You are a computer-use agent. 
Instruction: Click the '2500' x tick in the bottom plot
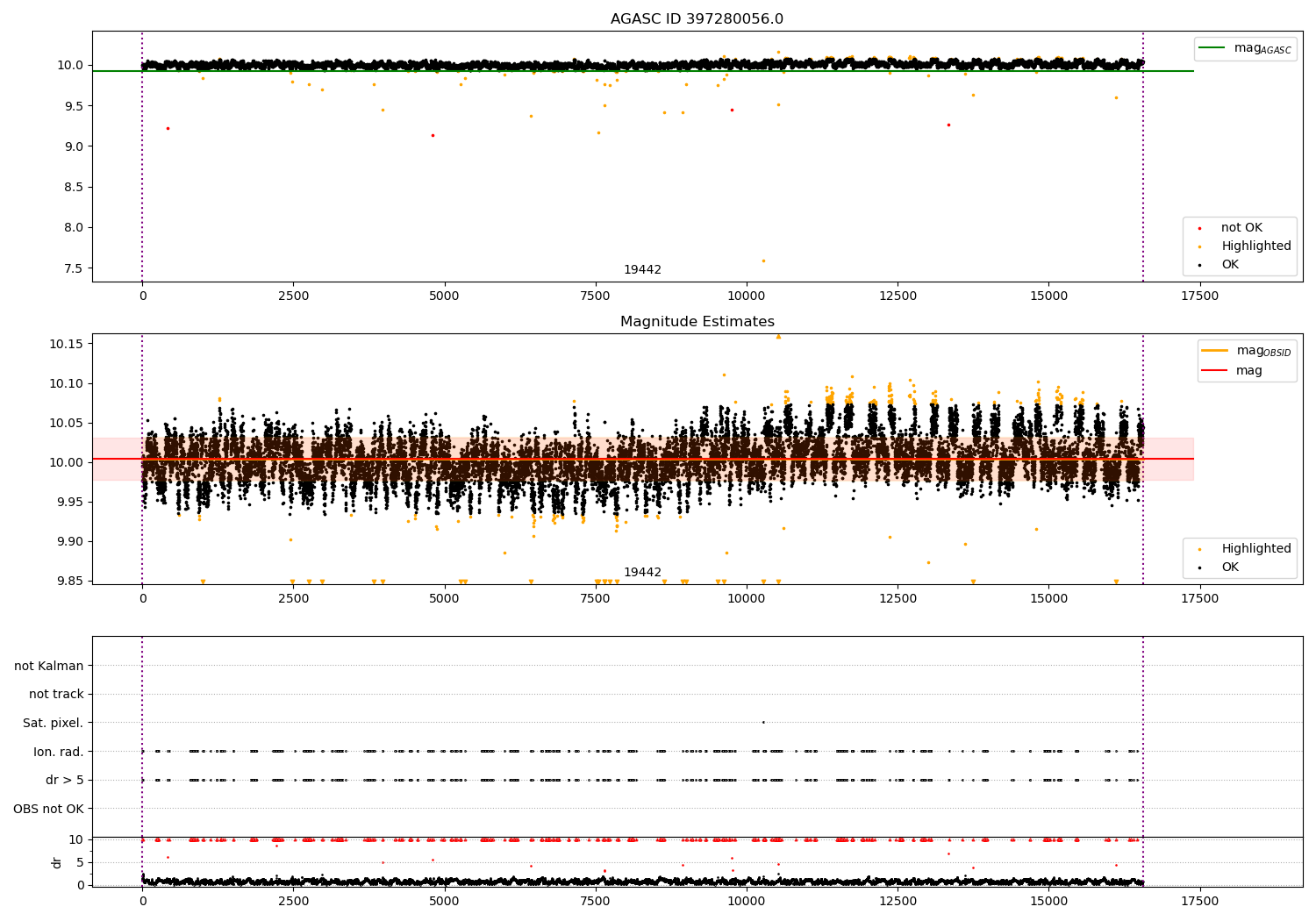(x=294, y=901)
